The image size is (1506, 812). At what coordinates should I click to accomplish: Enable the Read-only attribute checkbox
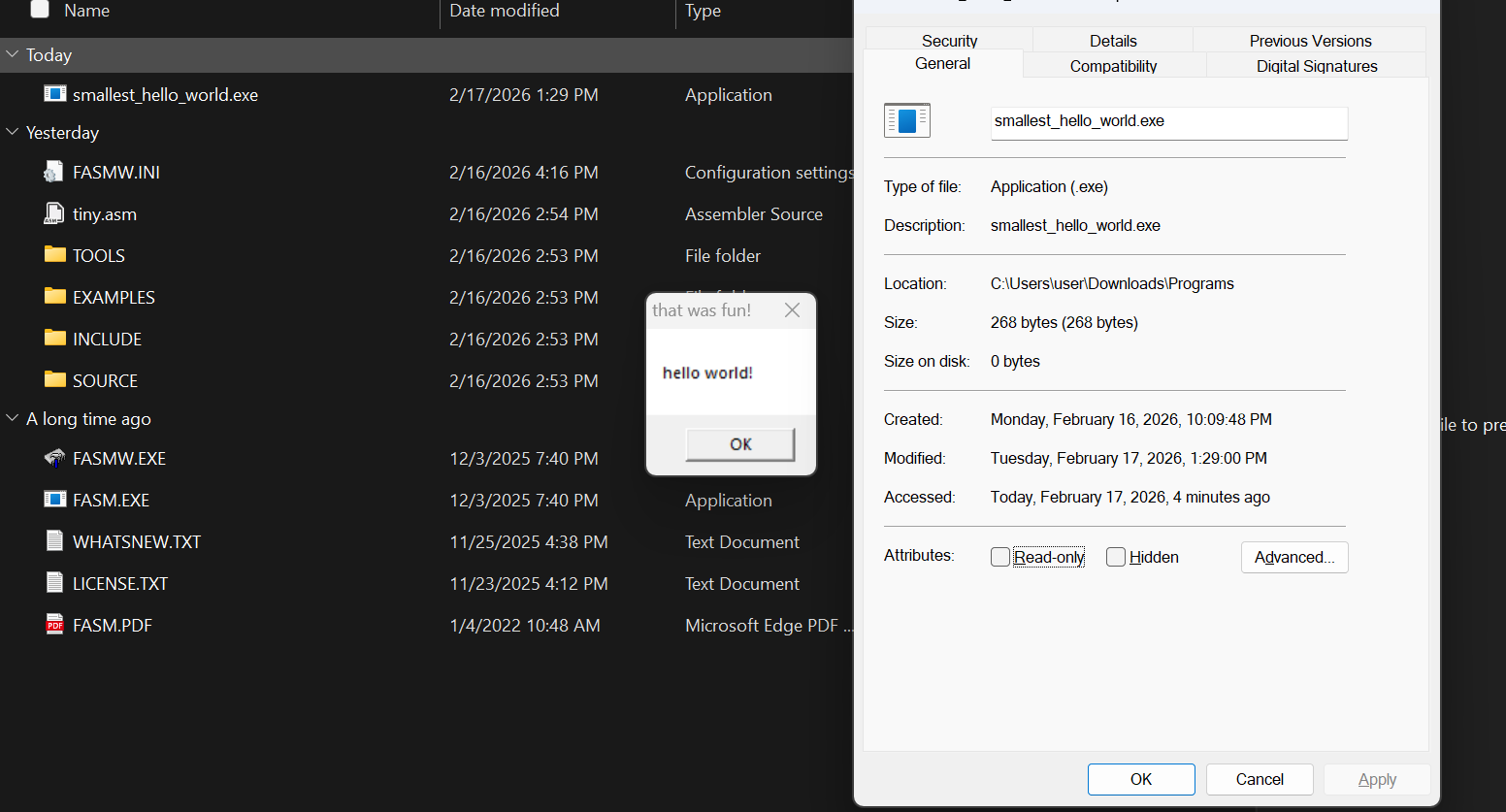point(1000,557)
